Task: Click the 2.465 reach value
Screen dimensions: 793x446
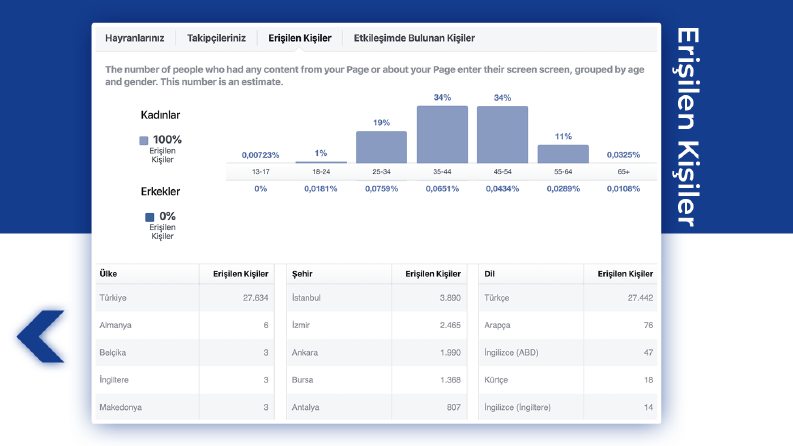Action: 450,325
